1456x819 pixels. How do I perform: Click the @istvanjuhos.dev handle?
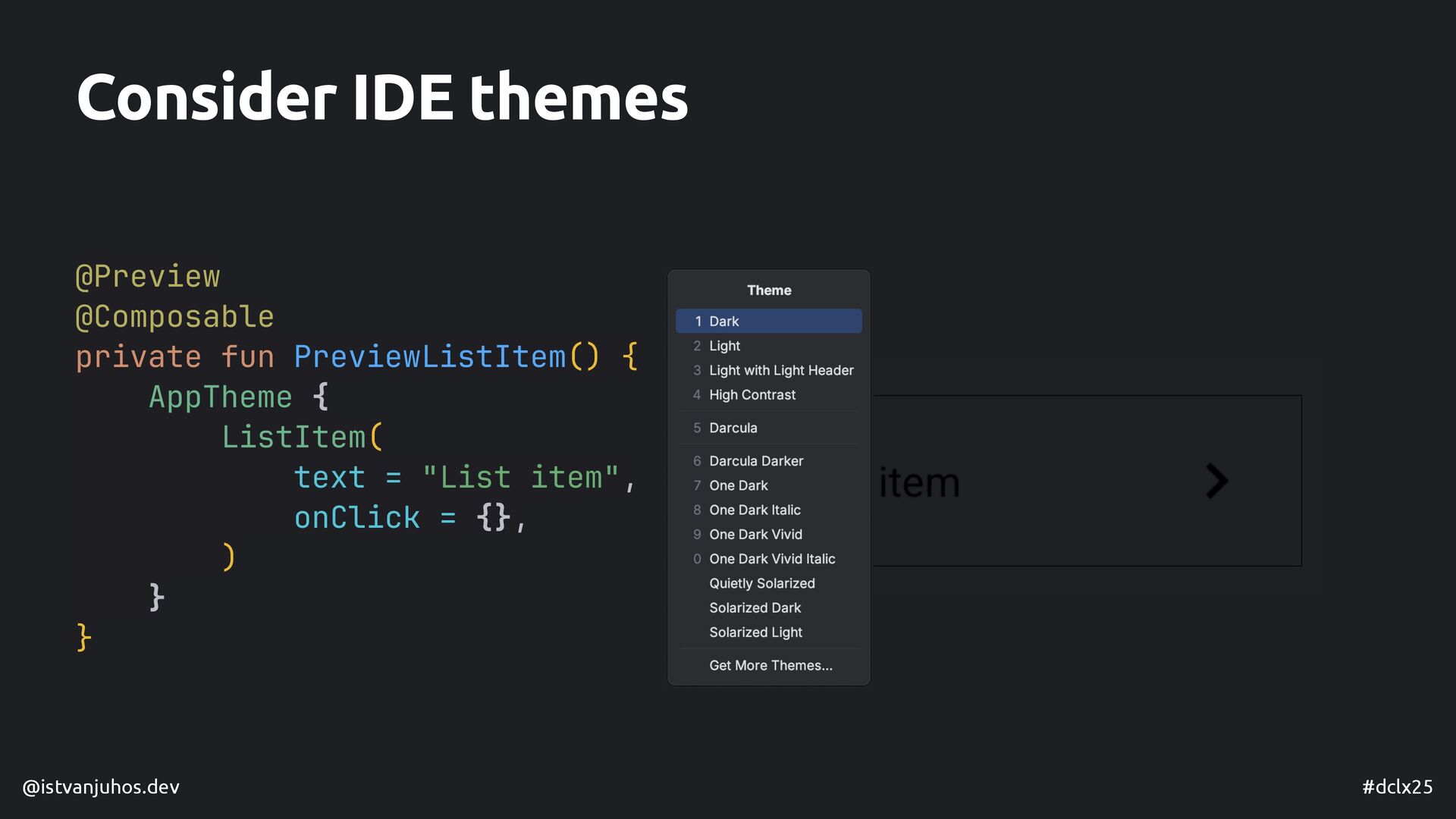tap(101, 787)
